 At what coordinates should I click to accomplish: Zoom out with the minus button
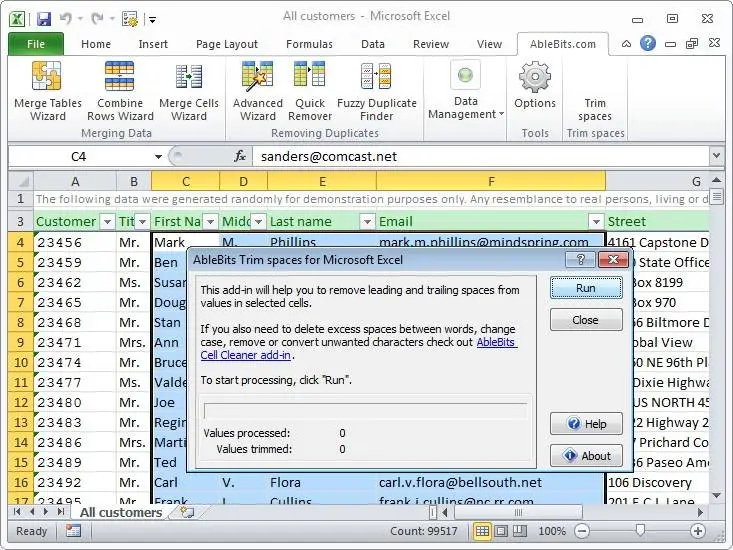[x=582, y=531]
